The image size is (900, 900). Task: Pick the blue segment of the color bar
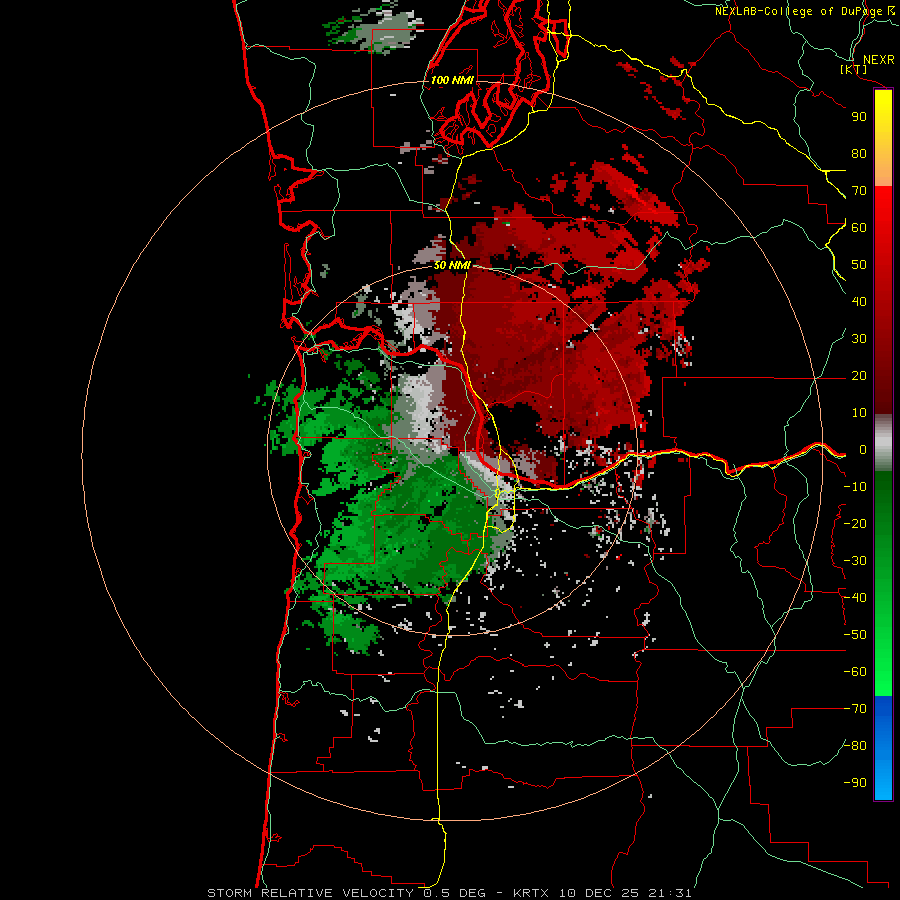pos(883,748)
